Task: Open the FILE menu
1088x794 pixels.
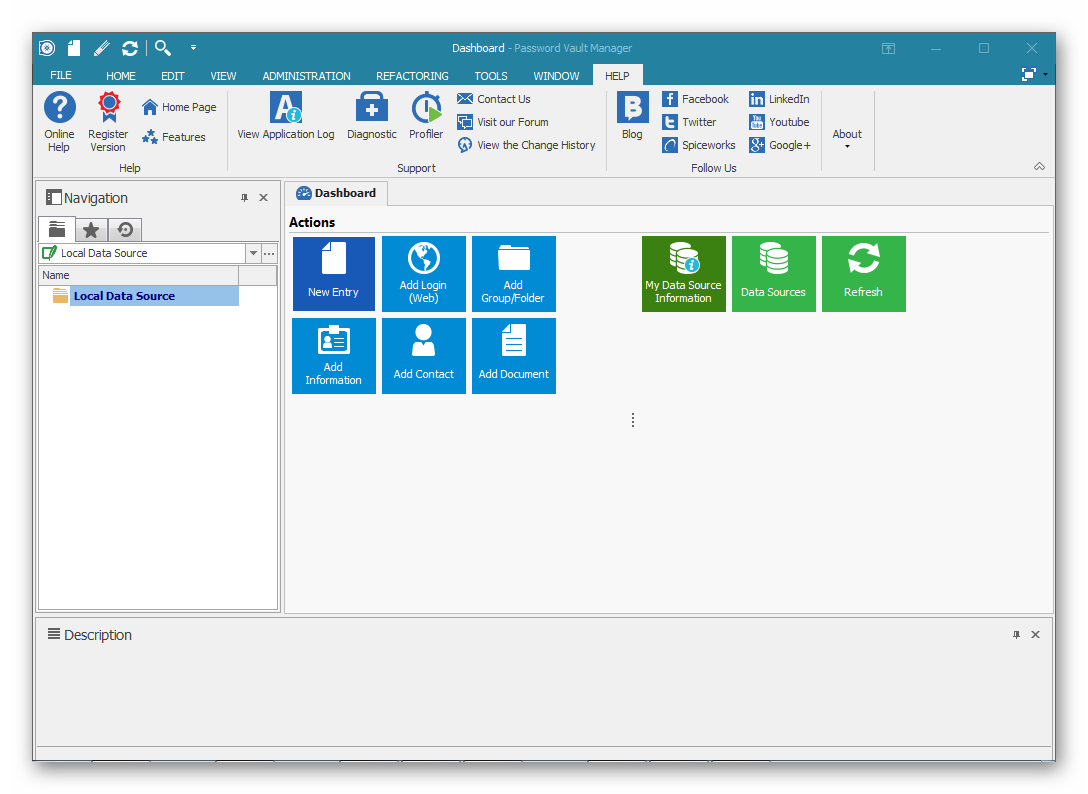Action: coord(61,76)
